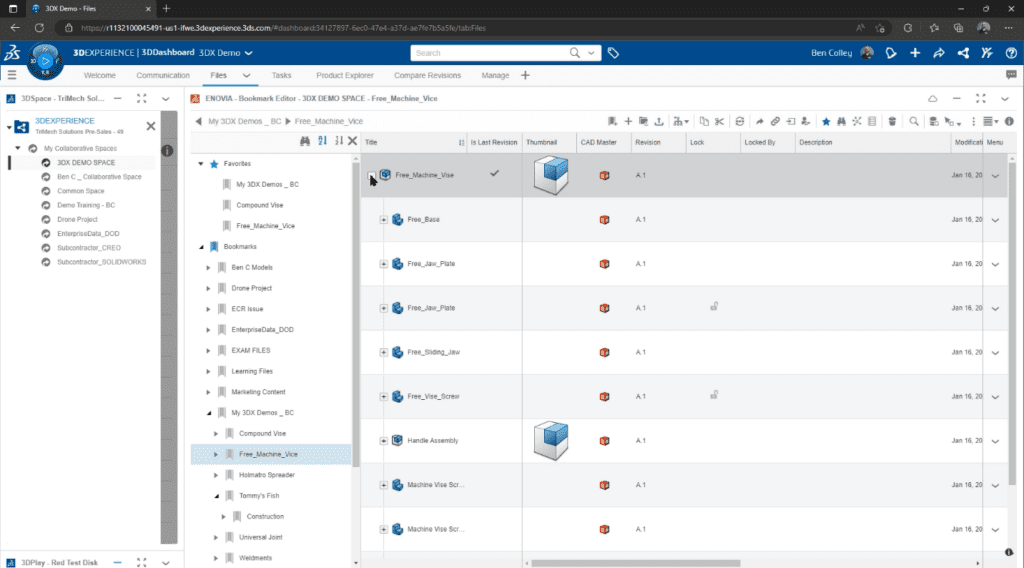The height and width of the screenshot is (568, 1024).
Task: Expand the Free_Base row
Action: [x=383, y=220]
